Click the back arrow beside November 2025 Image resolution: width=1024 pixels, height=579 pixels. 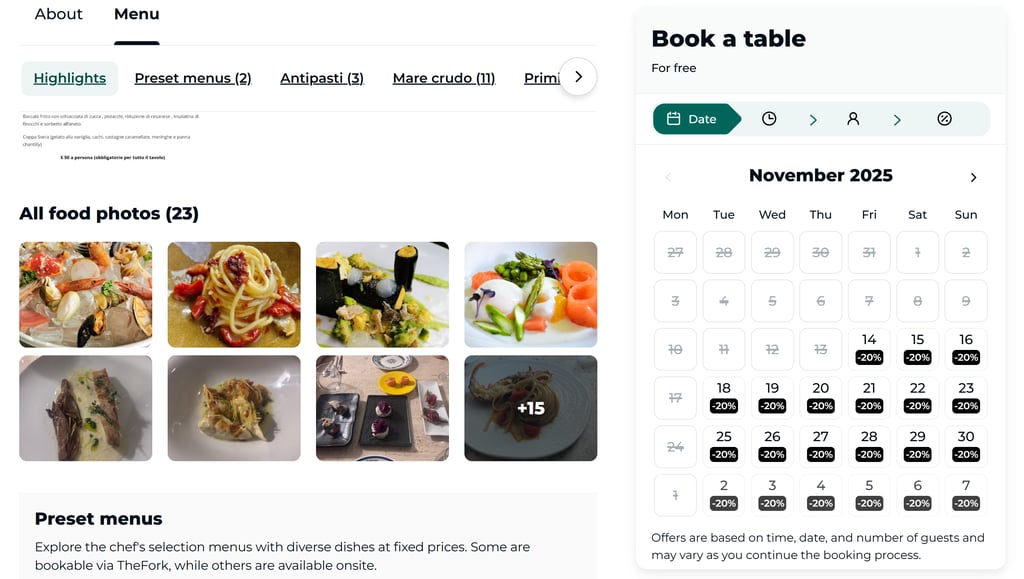pyautogui.click(x=668, y=177)
